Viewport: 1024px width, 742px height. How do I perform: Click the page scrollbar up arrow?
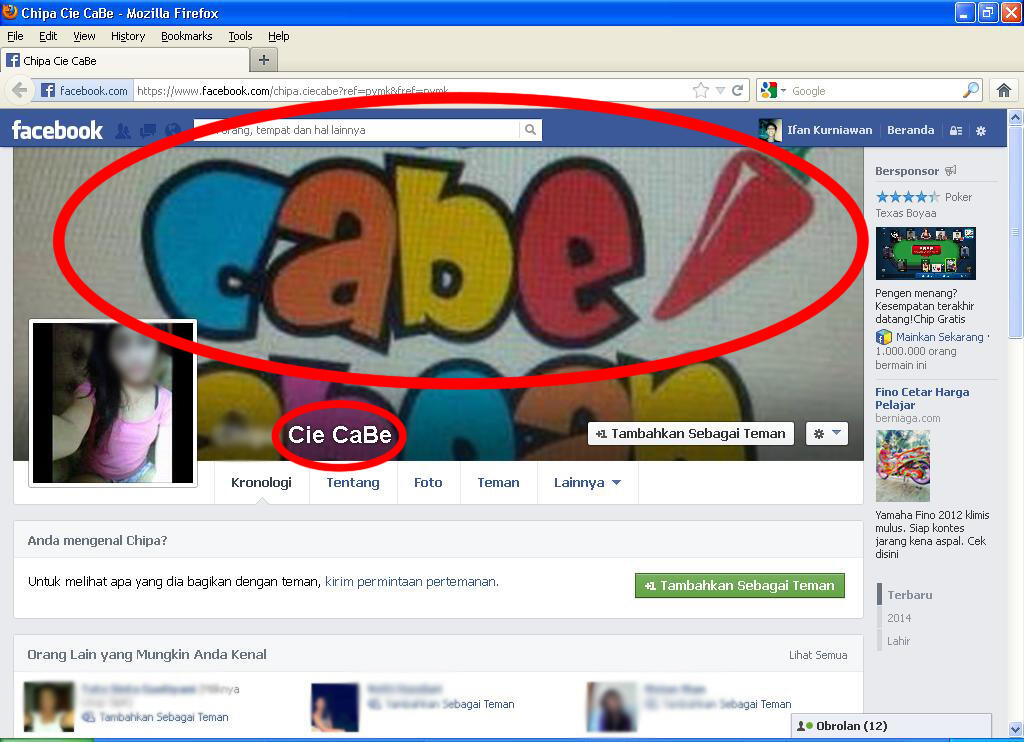[1016, 118]
